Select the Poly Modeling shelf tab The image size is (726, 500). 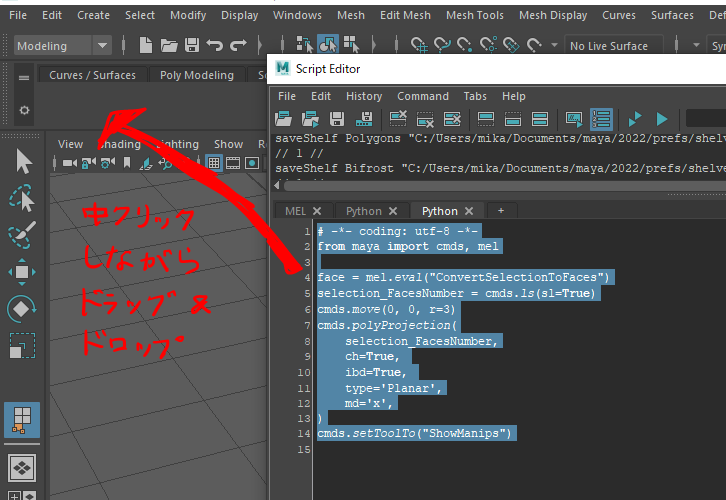coord(197,75)
